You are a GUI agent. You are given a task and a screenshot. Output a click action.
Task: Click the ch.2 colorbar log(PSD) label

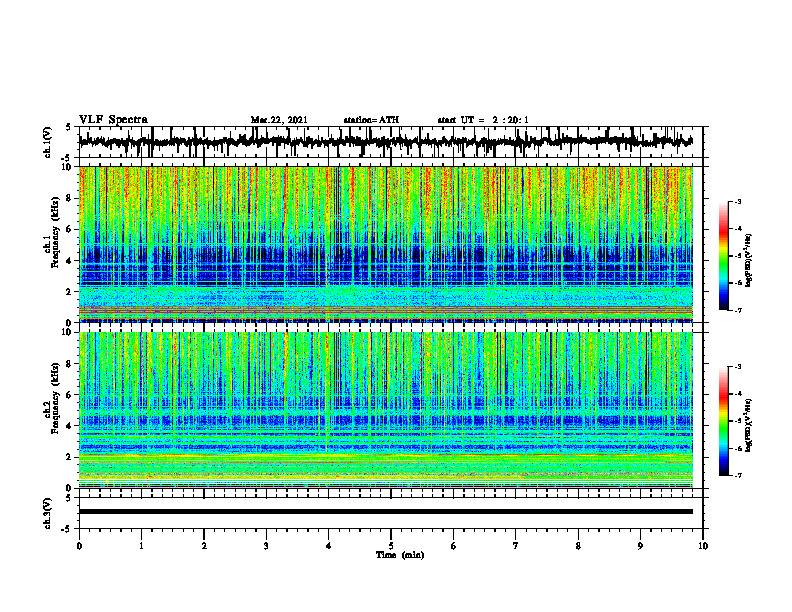tap(749, 425)
